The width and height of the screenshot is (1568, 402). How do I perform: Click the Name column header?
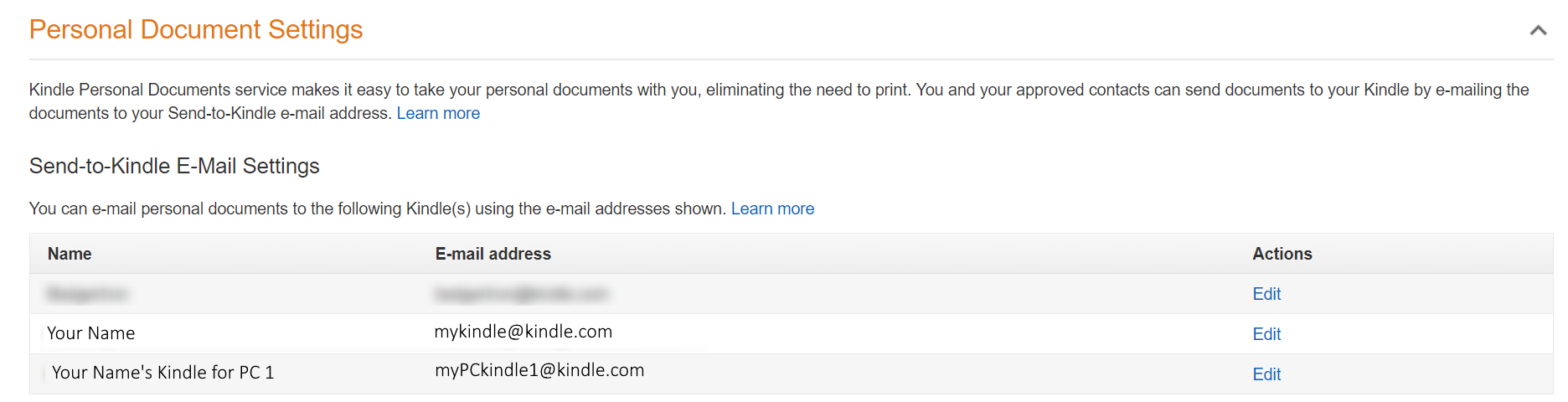click(x=70, y=254)
